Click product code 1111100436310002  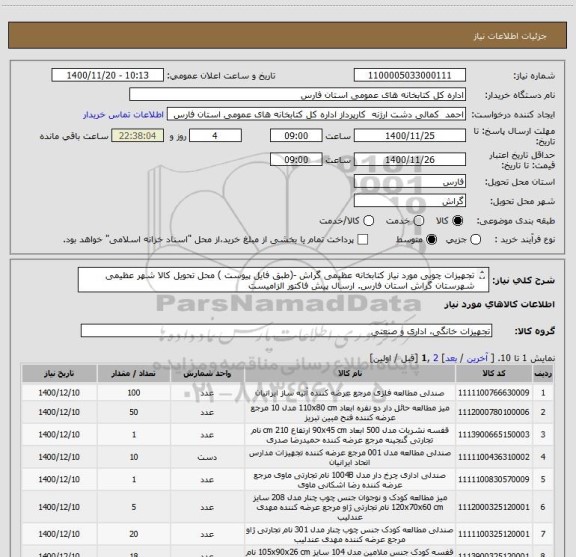click(x=494, y=457)
